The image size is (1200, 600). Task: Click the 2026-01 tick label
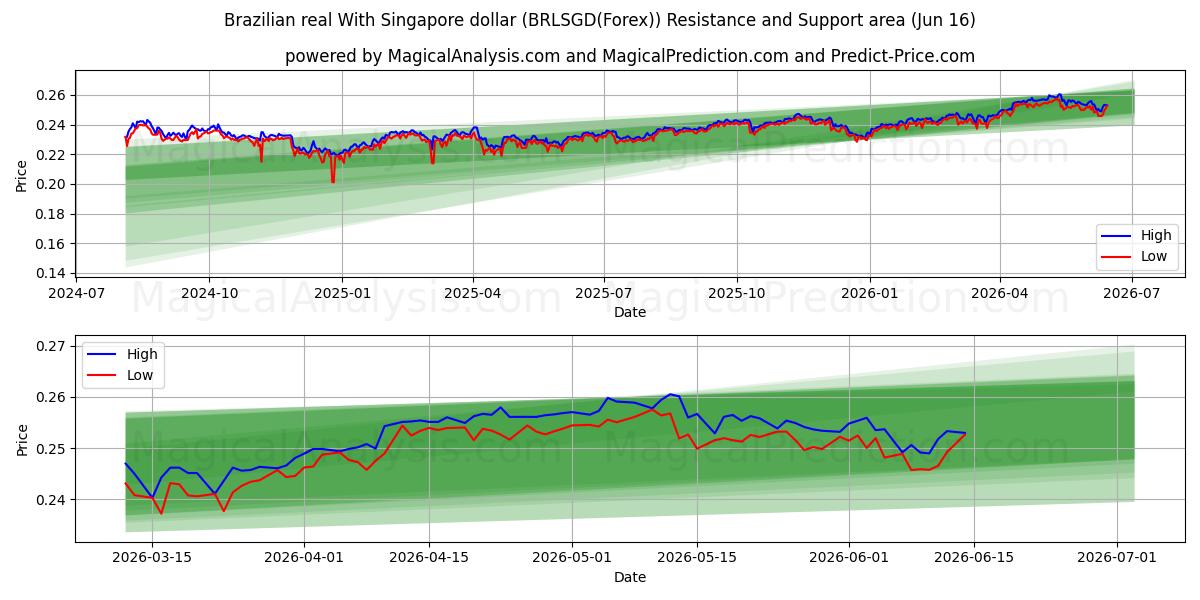click(869, 293)
